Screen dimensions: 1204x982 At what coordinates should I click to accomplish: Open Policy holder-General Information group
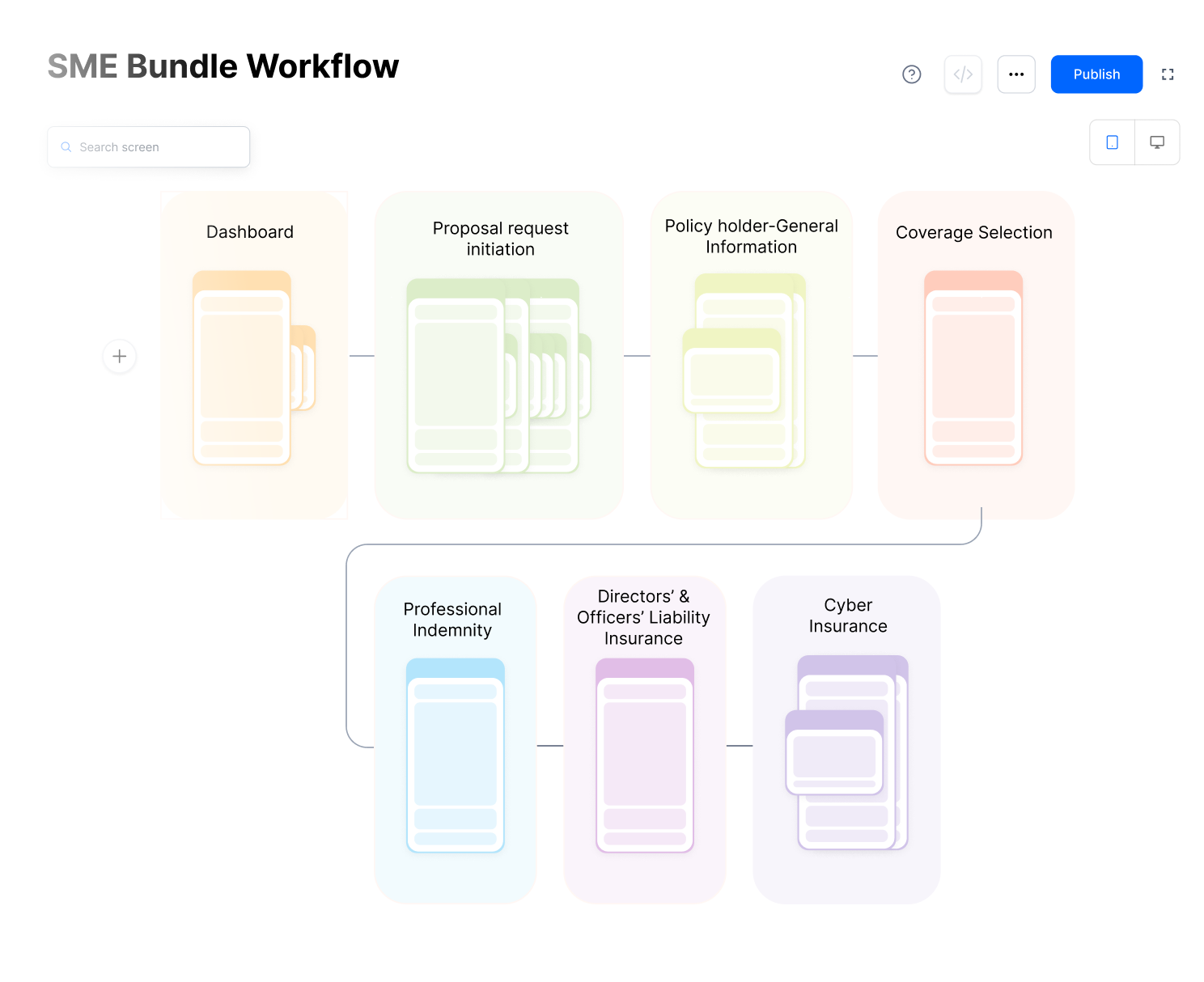coord(751,372)
